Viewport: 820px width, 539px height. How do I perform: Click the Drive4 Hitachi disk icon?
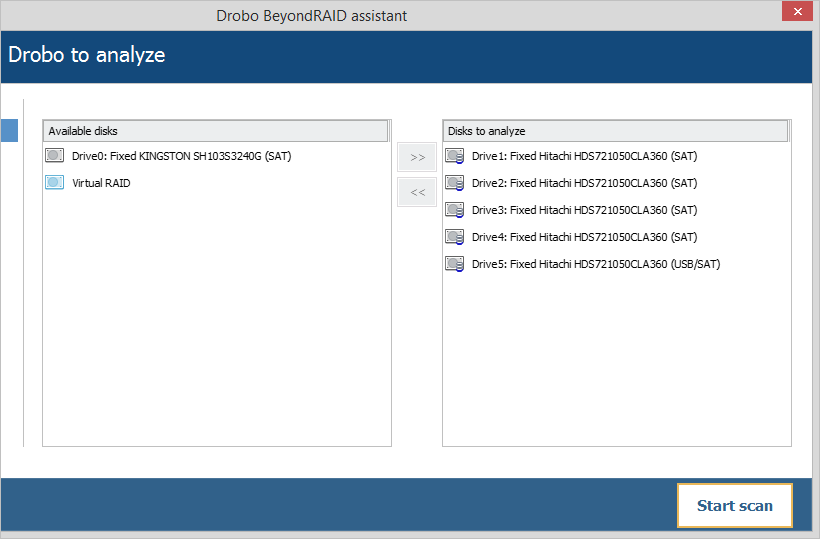[454, 237]
